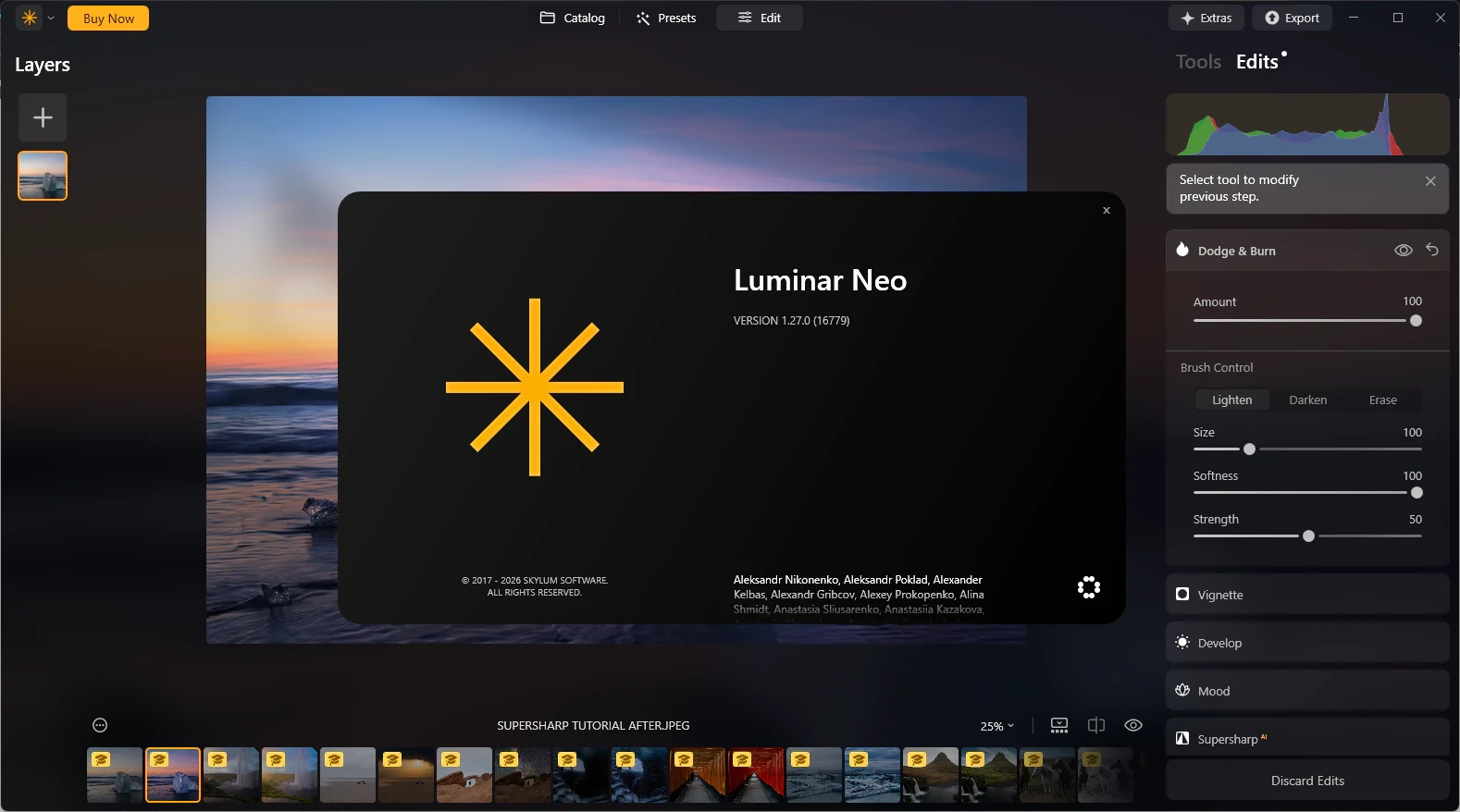Select the fifth filmstrip thumbnail

click(x=348, y=775)
